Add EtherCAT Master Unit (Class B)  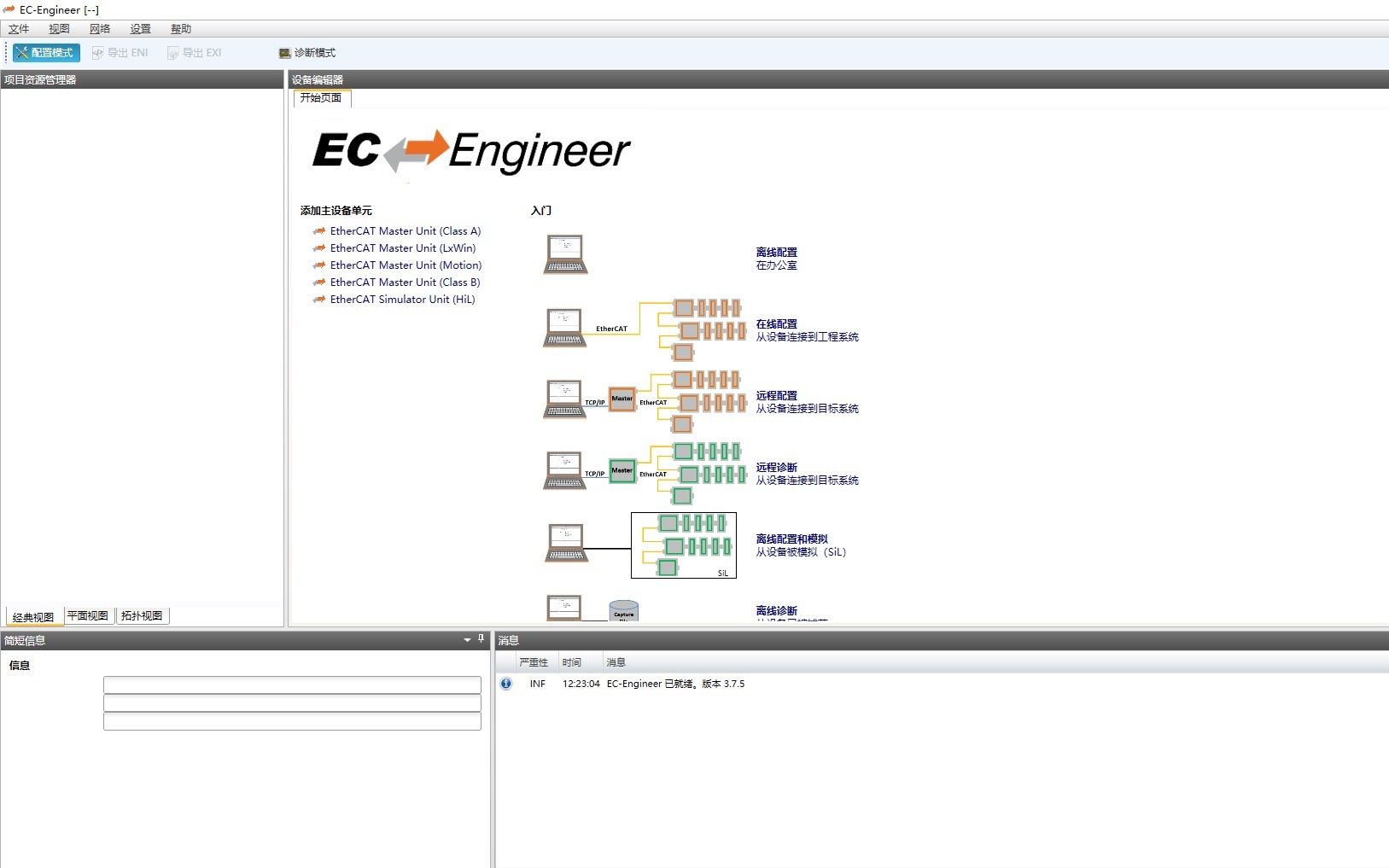click(x=406, y=283)
